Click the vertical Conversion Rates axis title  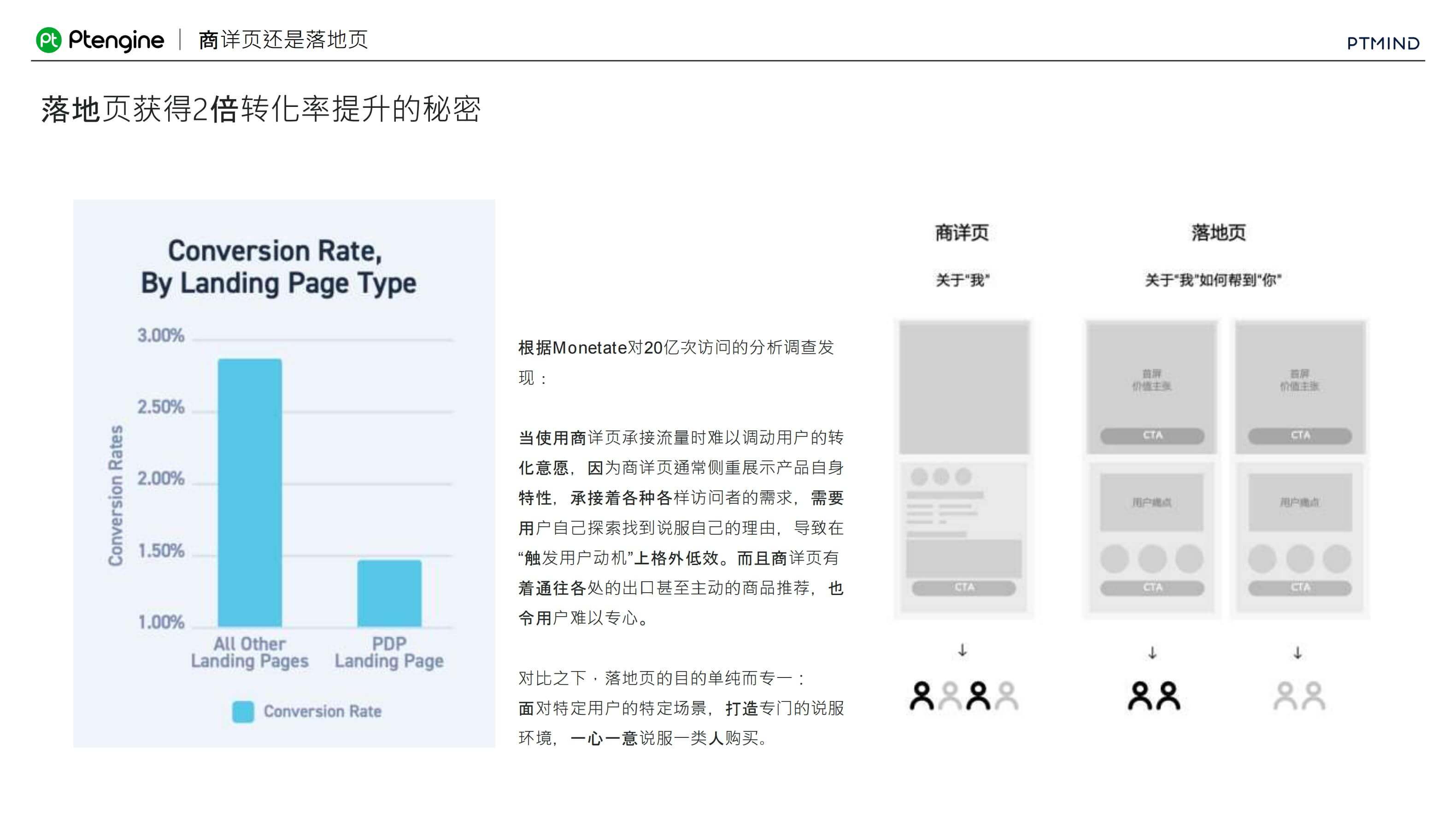(115, 496)
